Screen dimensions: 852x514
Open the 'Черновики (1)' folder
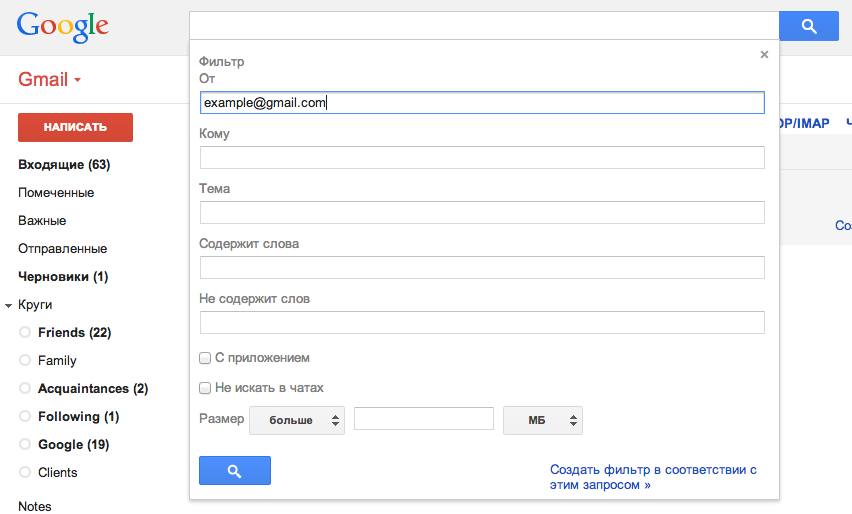click(x=63, y=277)
